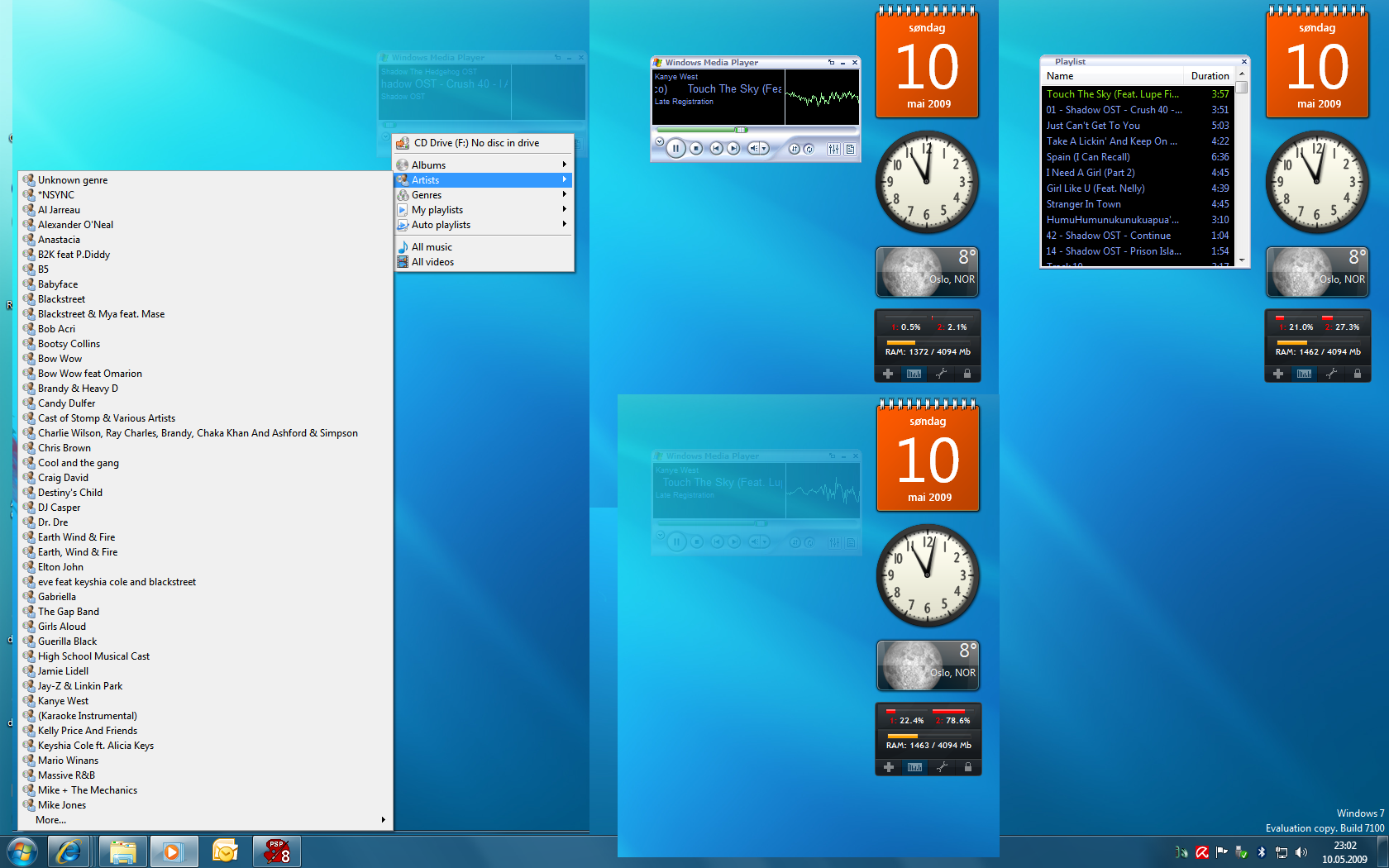Pick Destiny's Child from the artist list
This screenshot has height=868, width=1389.
point(205,493)
